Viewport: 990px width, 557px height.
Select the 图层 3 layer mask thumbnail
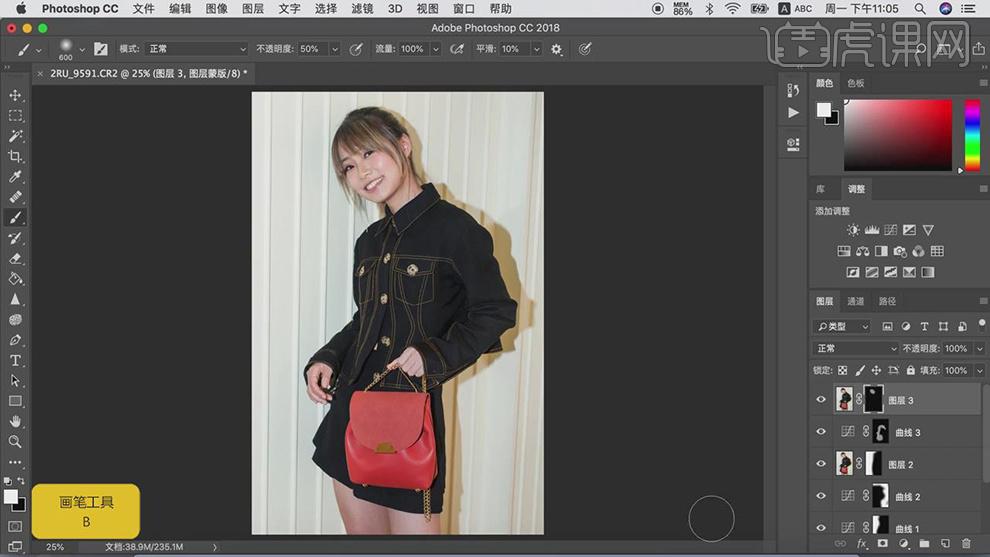[x=873, y=400]
